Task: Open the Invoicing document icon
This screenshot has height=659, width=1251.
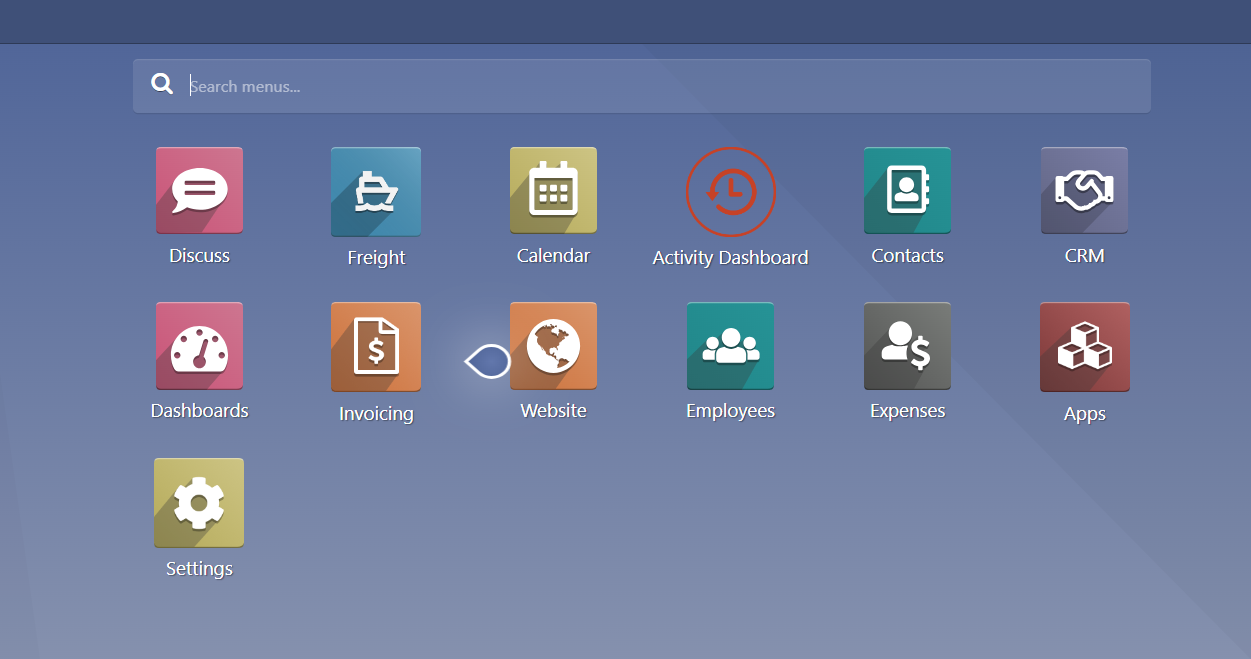Action: tap(376, 347)
